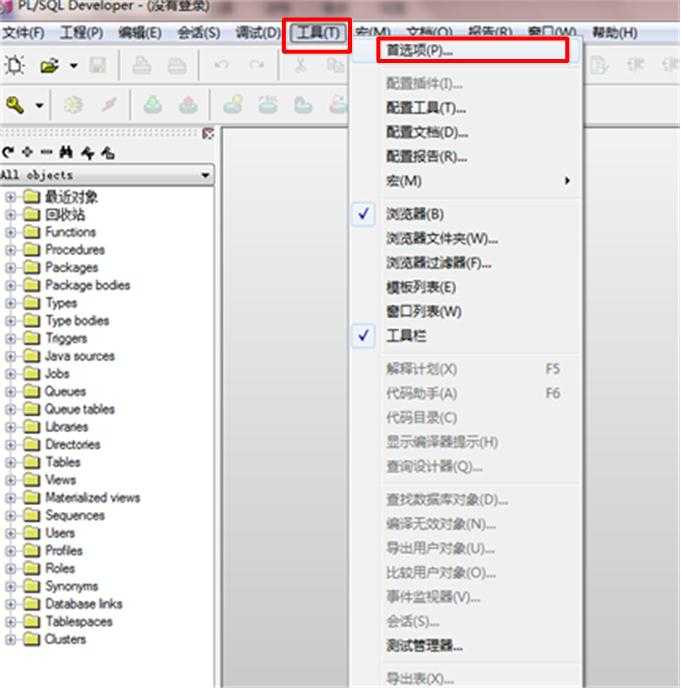Select the Package bodies tree item
The image size is (681, 689).
(87, 285)
